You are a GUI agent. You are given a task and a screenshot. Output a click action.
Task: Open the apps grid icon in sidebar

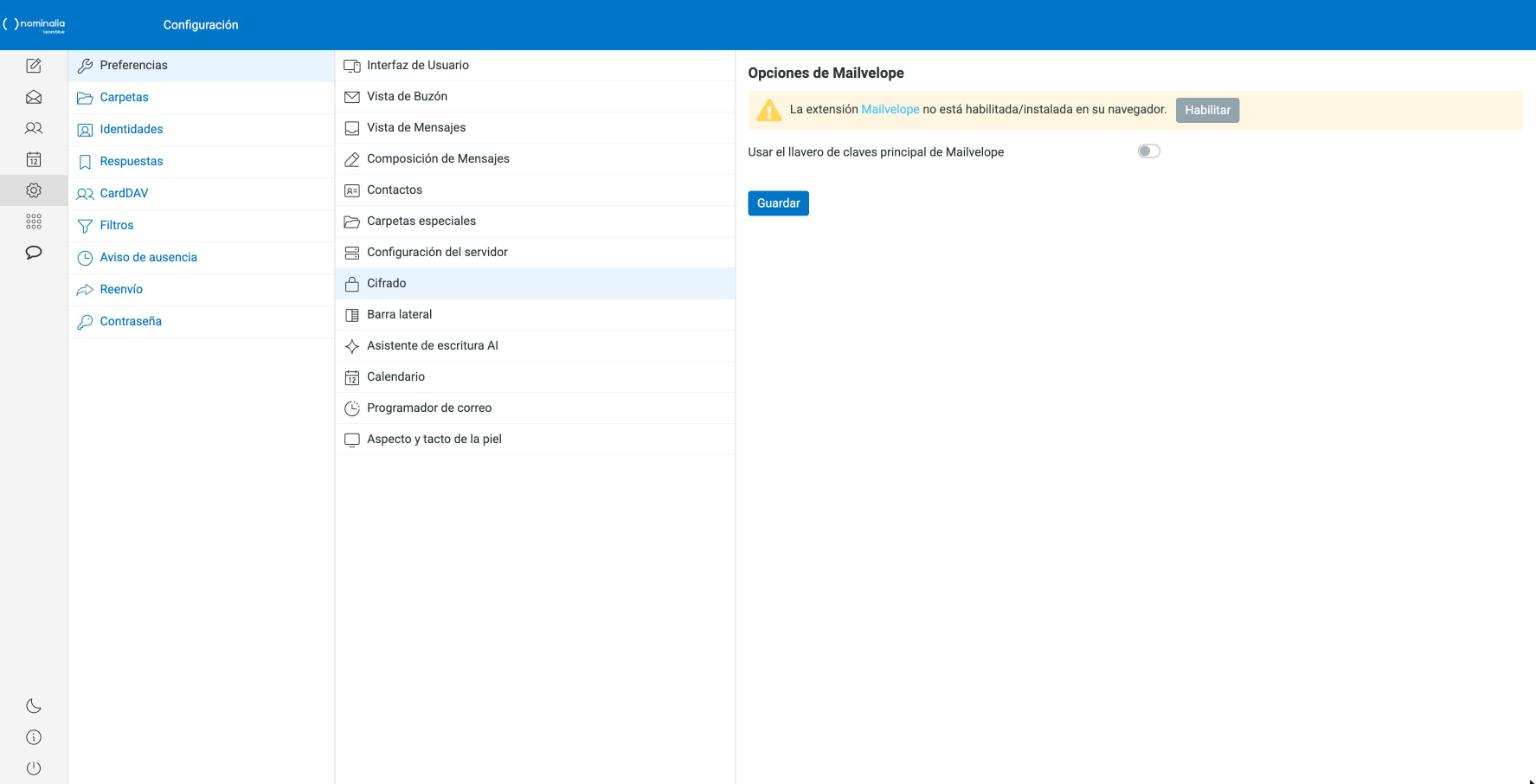(33, 221)
